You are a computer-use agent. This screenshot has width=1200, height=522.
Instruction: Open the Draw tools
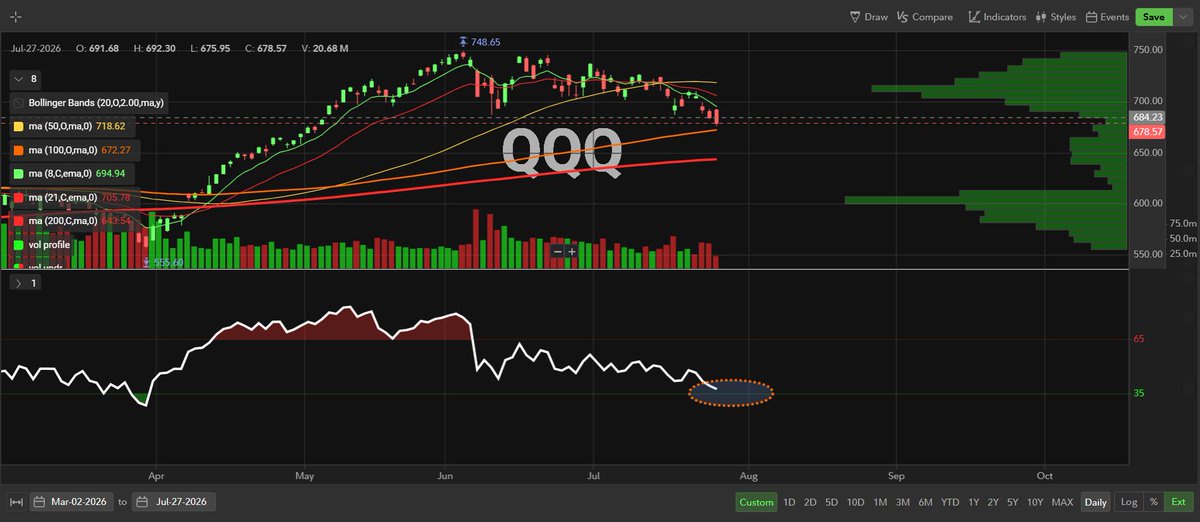(x=868, y=17)
